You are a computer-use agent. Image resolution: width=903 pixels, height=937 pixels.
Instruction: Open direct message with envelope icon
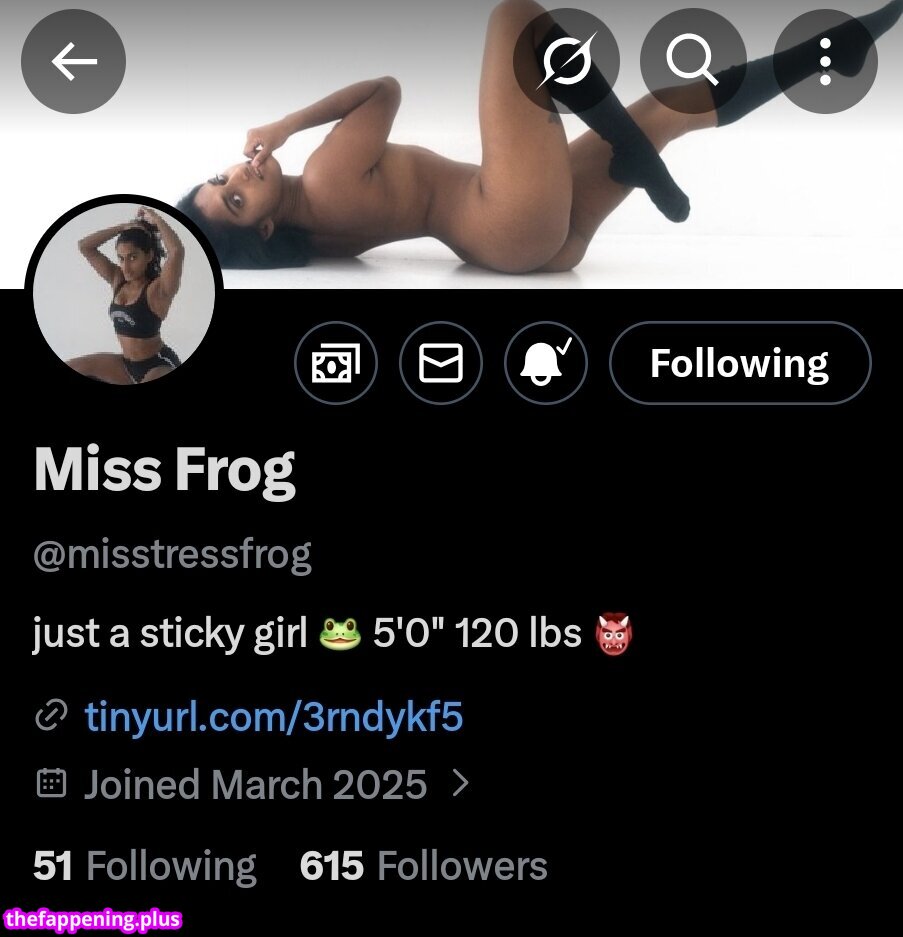[x=441, y=363]
